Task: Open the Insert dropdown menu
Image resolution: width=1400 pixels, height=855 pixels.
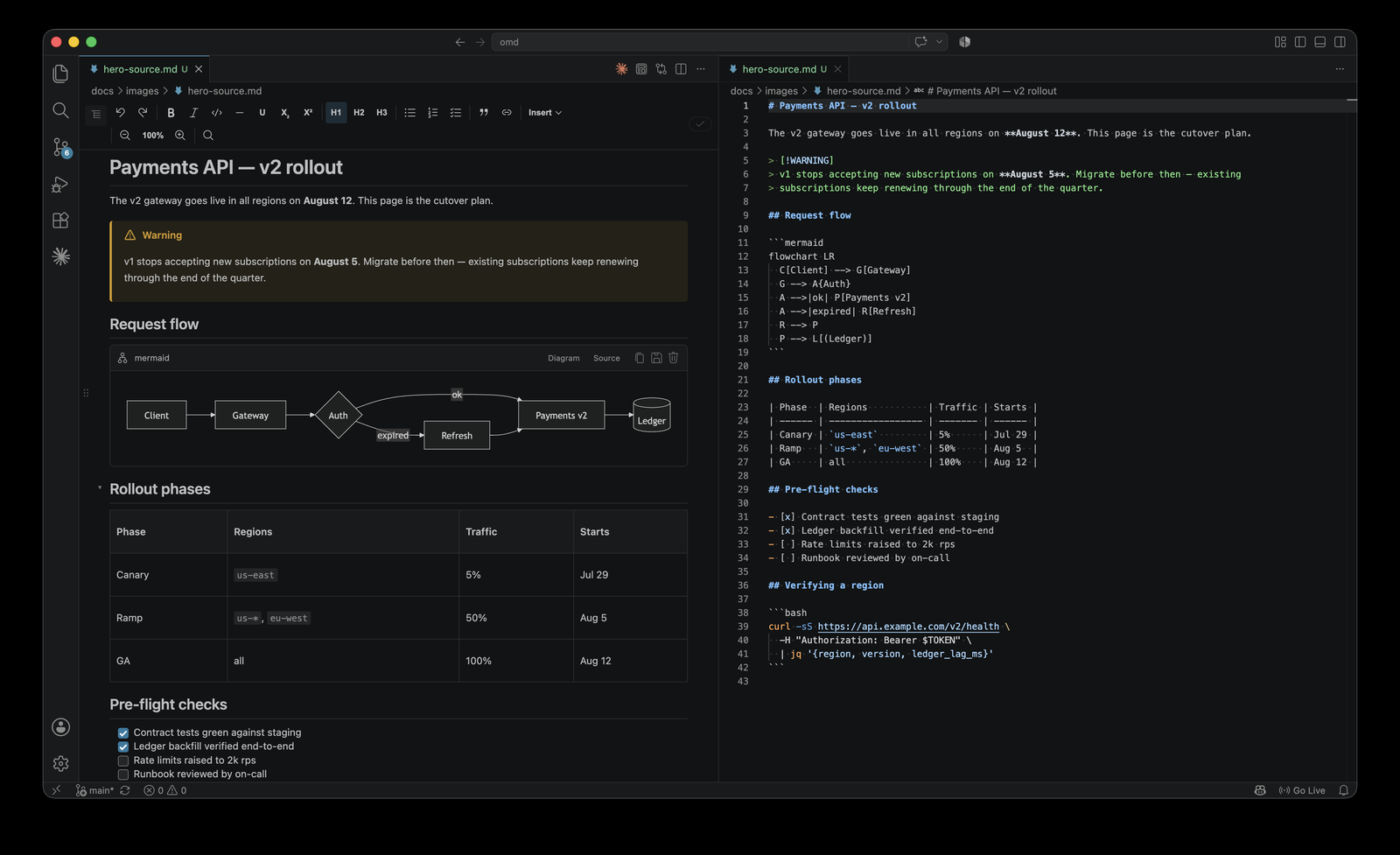Action: point(544,112)
